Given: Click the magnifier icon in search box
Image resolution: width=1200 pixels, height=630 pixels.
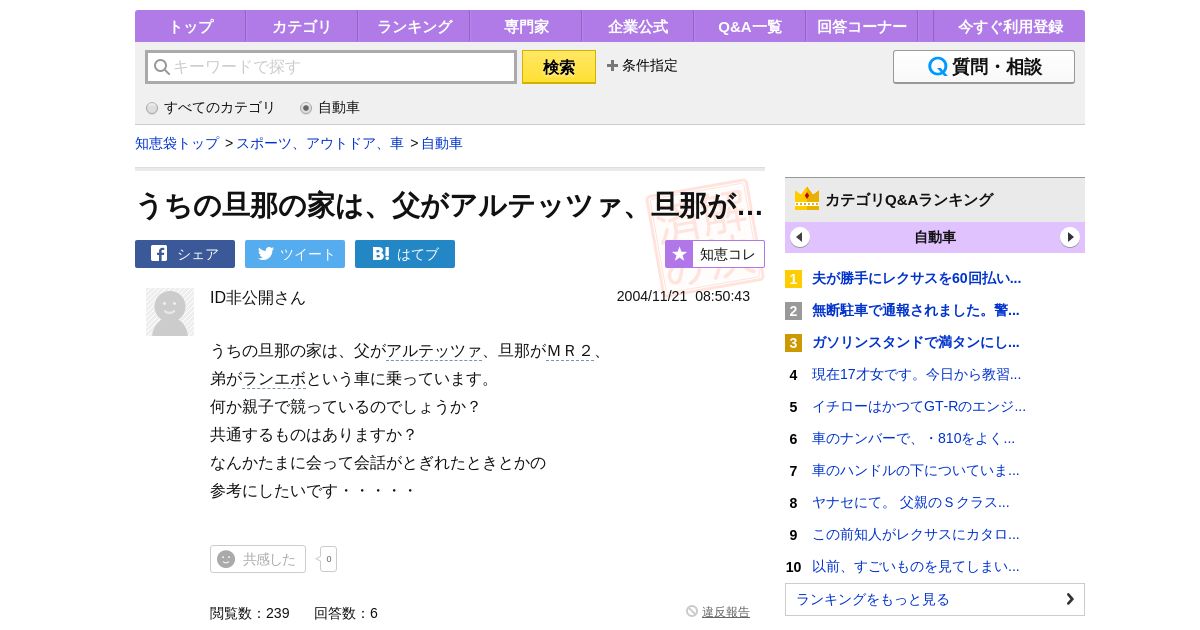Looking at the screenshot, I should 161,67.
